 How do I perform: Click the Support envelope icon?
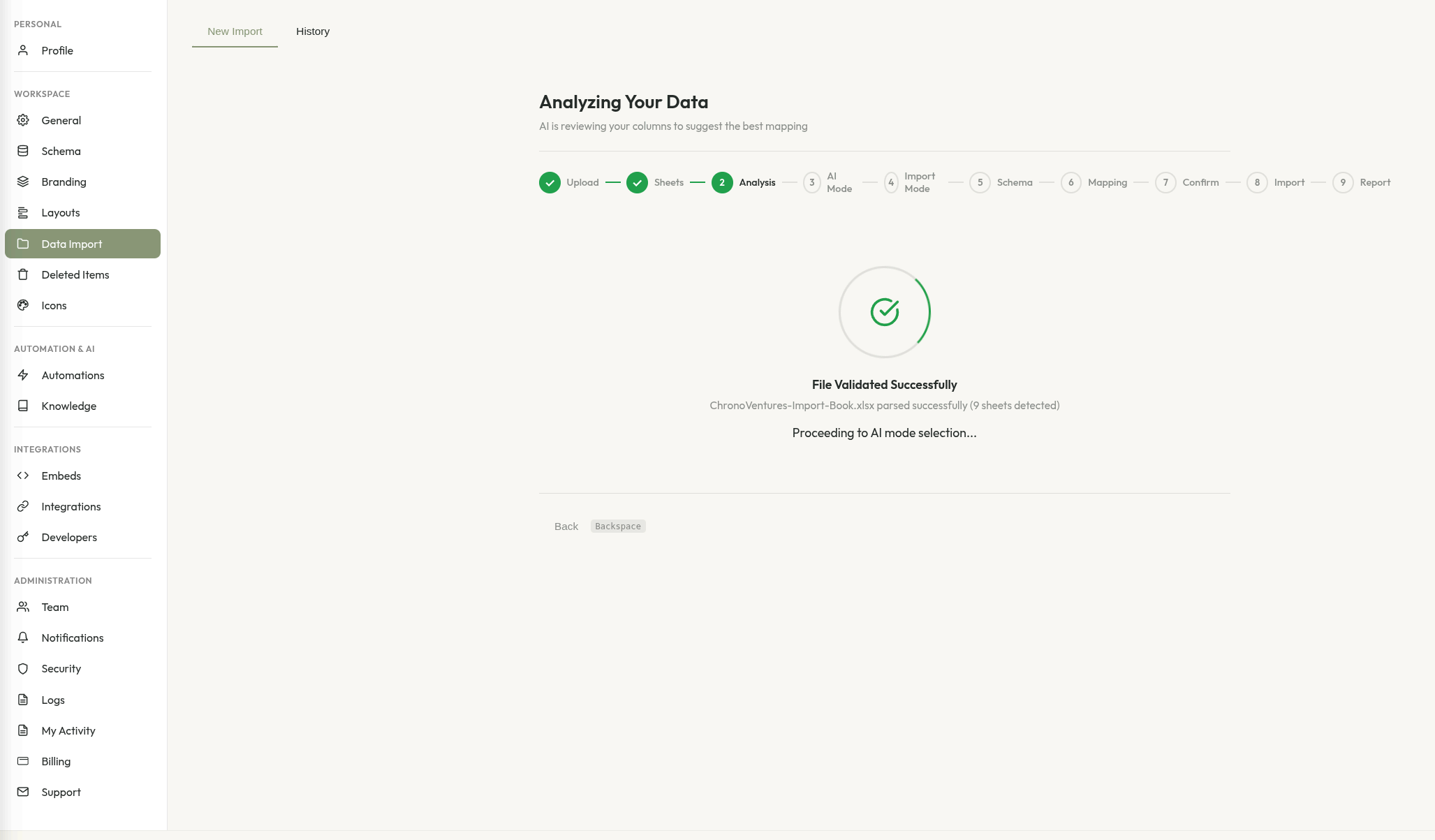pyautogui.click(x=23, y=792)
